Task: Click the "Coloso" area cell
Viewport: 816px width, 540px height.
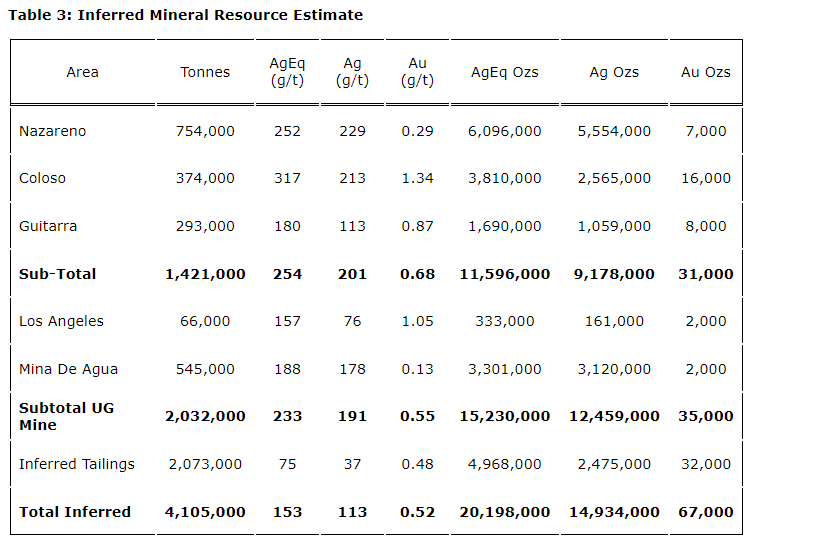Action: (x=42, y=178)
